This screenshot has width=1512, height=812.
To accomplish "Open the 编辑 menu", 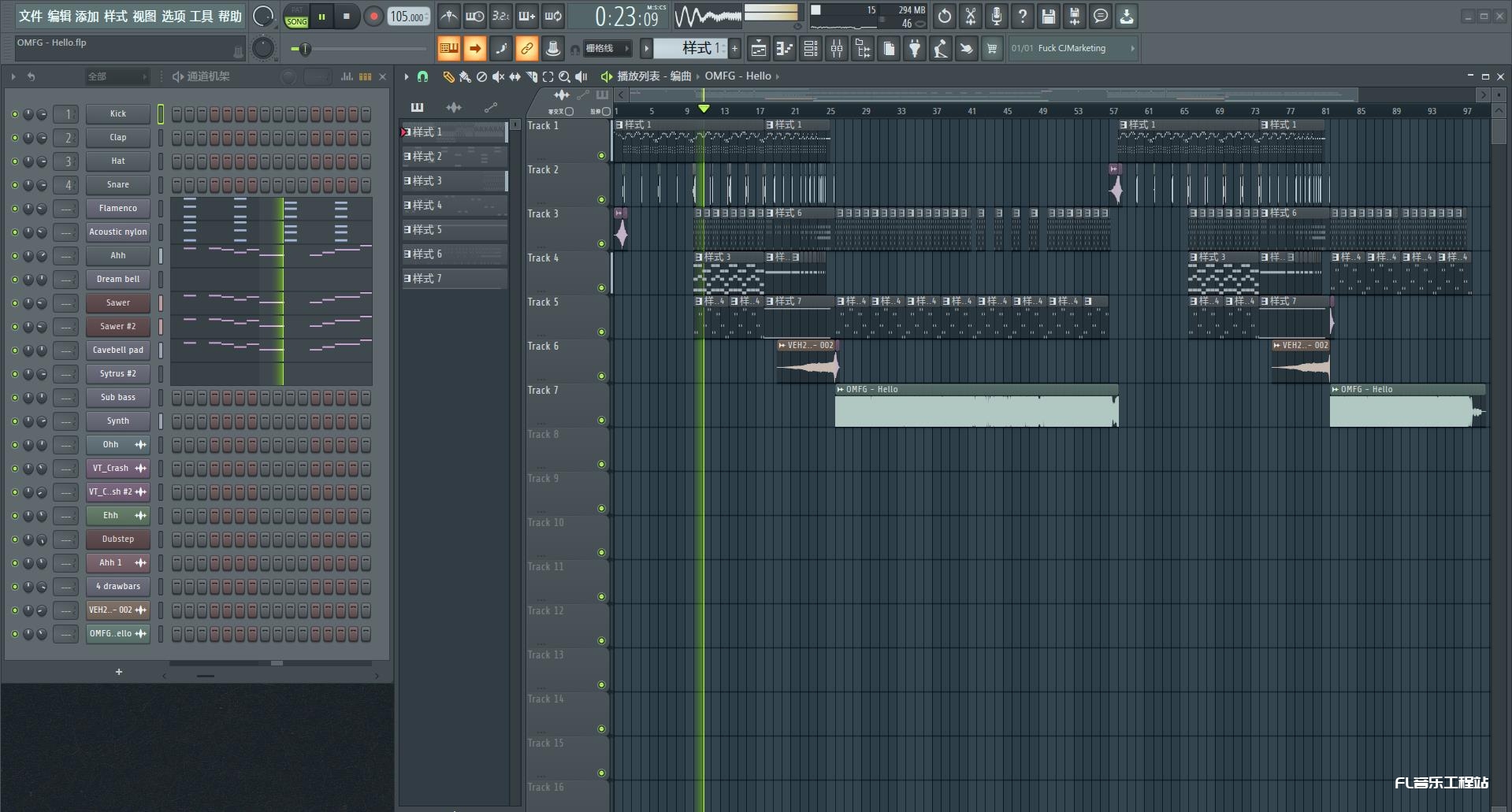I will point(59,16).
